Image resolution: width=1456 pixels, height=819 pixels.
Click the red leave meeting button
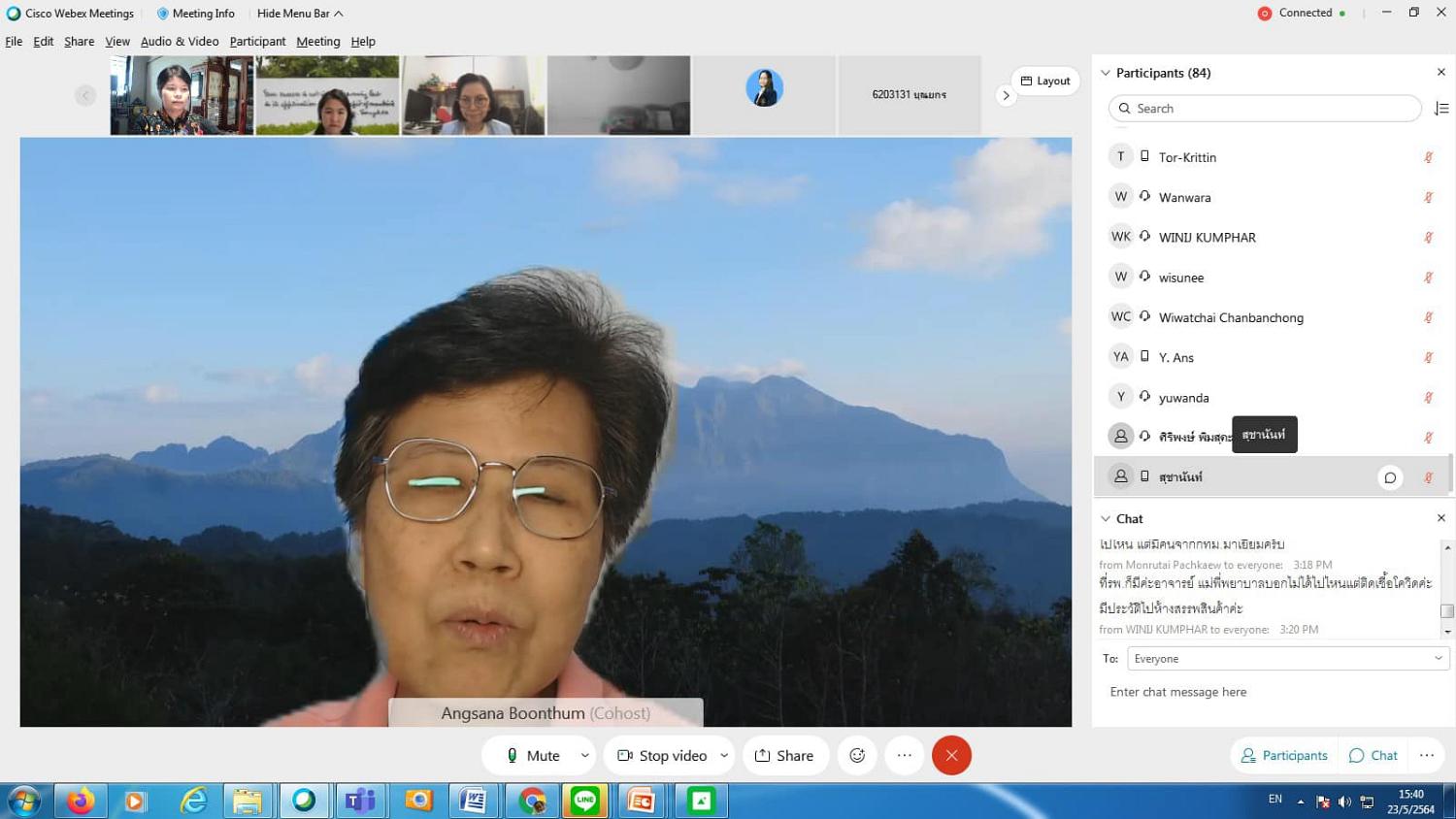coord(951,755)
